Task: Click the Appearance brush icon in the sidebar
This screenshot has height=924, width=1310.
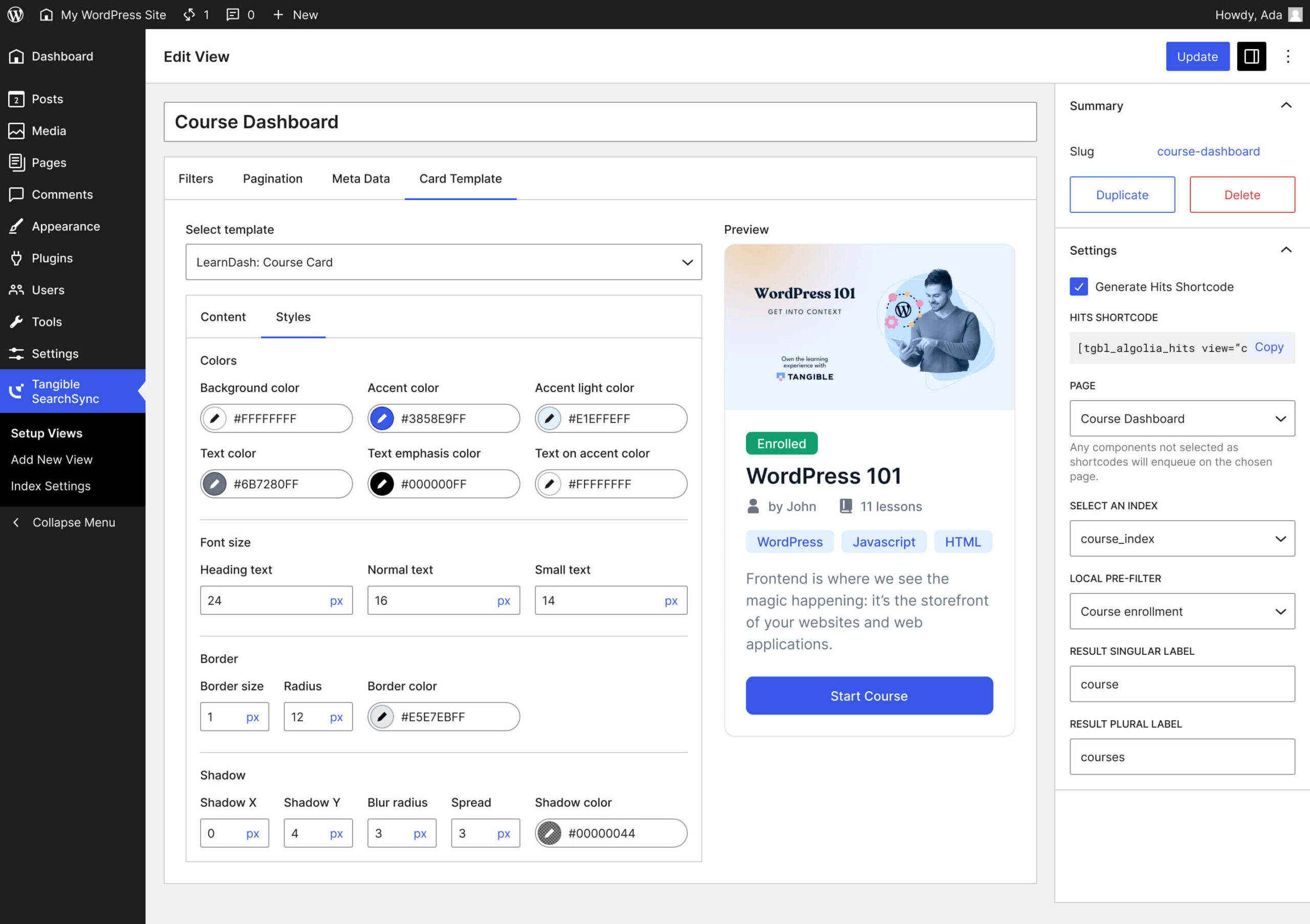Action: coord(16,227)
